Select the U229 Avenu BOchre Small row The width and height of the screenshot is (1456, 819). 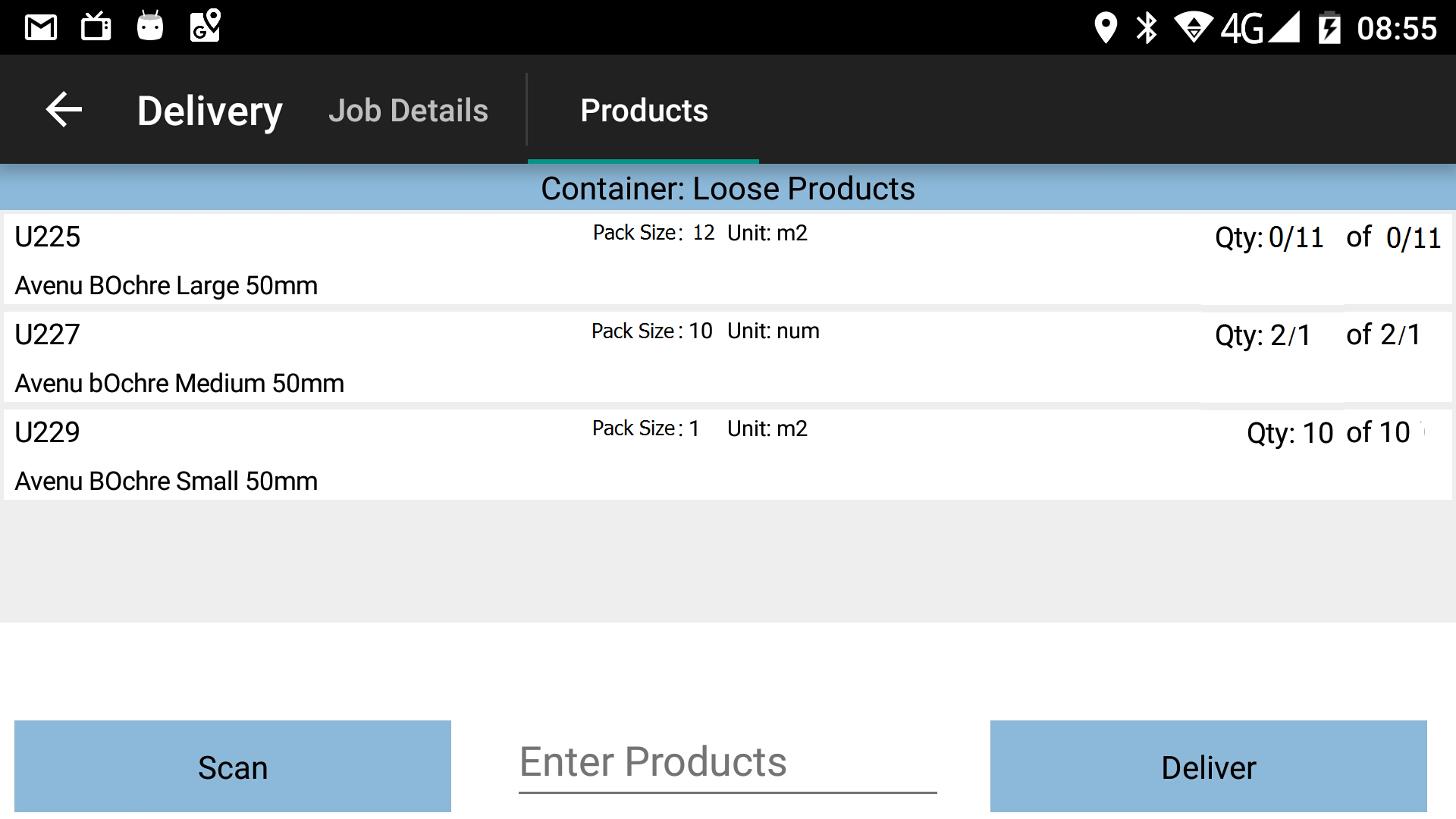[x=728, y=455]
